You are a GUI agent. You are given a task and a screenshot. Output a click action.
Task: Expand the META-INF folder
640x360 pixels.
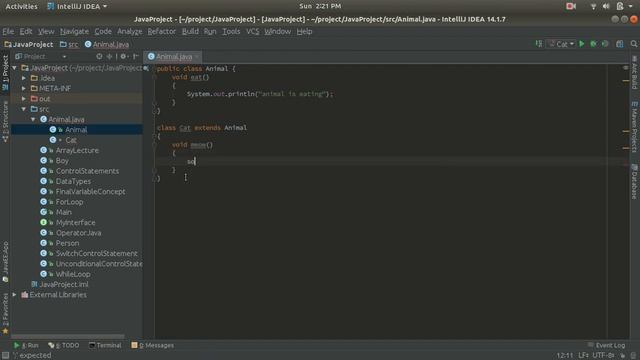point(24,88)
